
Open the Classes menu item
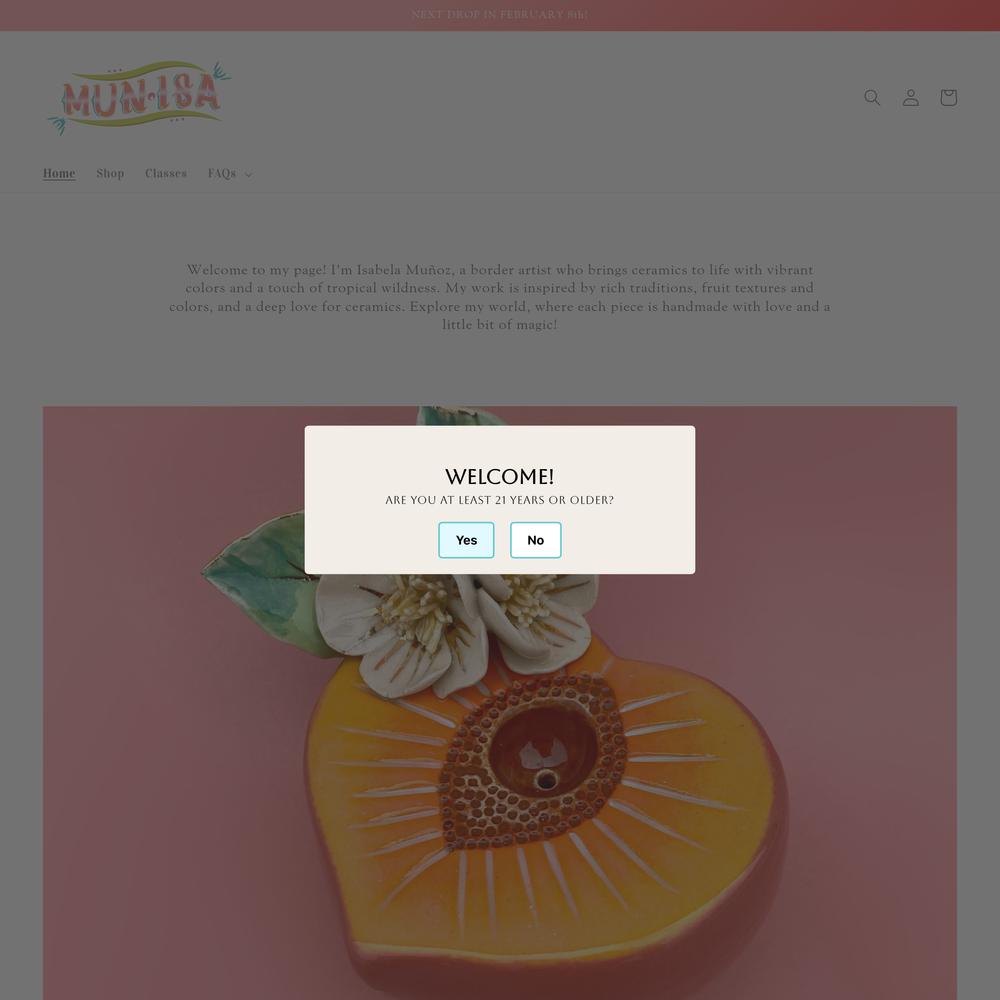tap(166, 173)
